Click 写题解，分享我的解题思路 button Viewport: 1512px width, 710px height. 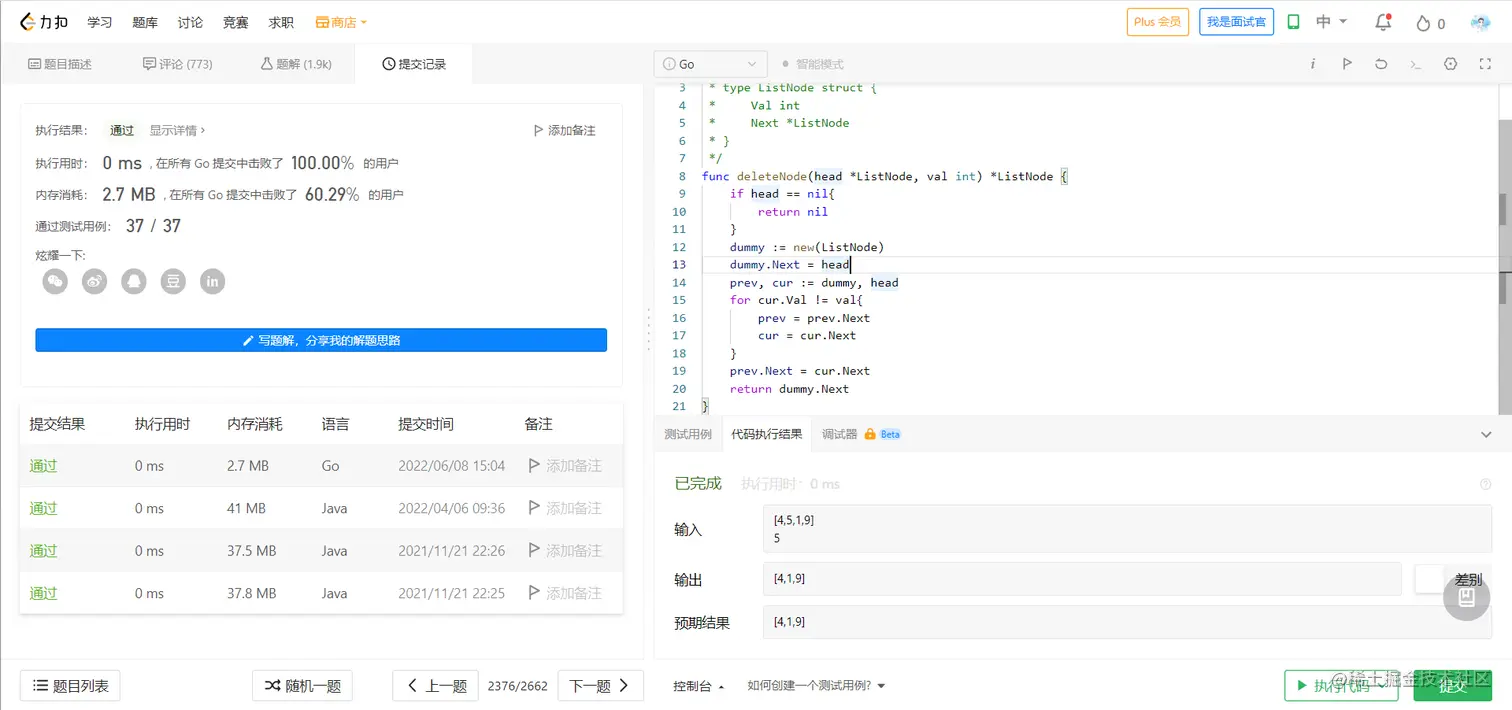[321, 340]
